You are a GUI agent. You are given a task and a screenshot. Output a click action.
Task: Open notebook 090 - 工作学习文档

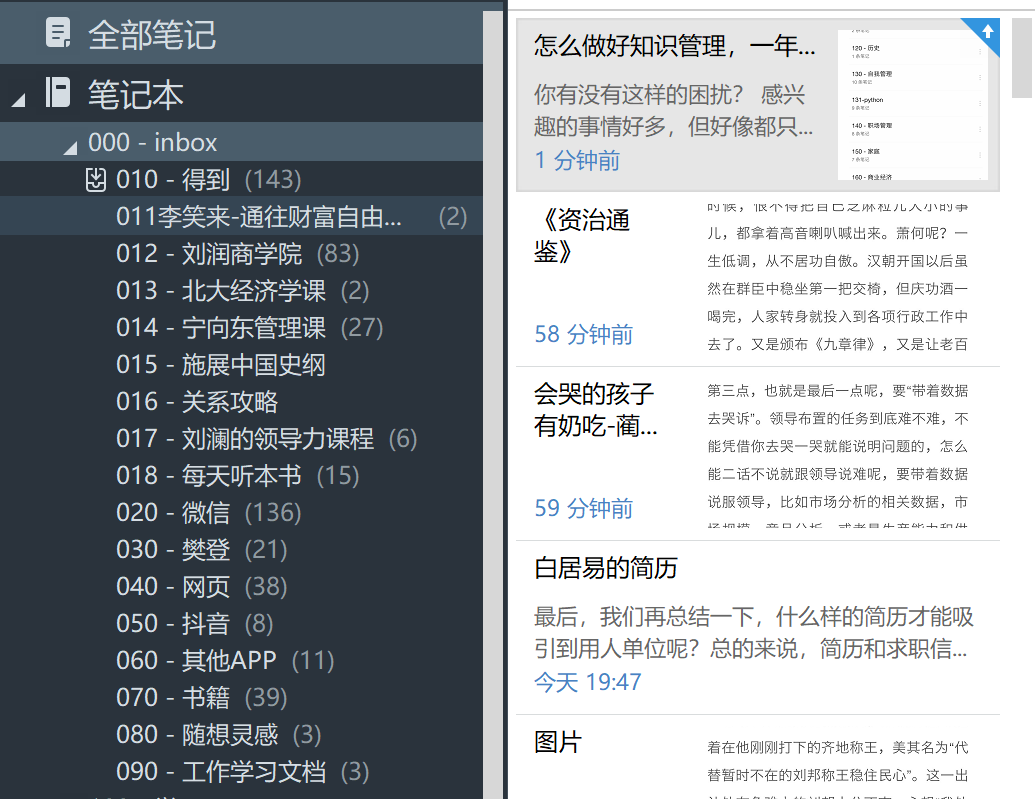coord(242,771)
